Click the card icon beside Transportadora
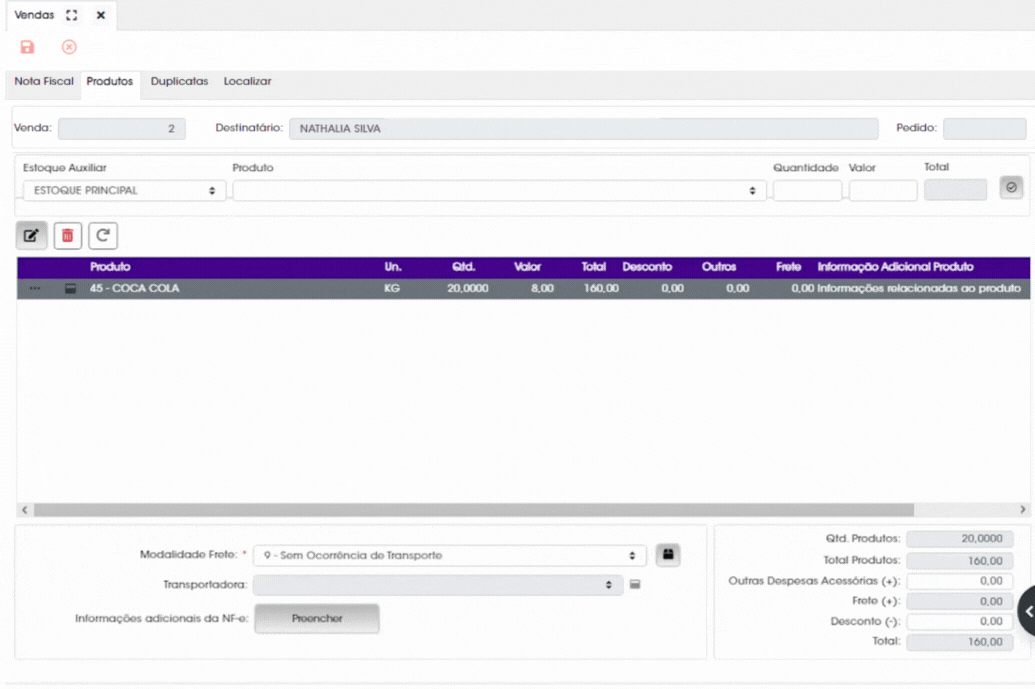Screen dimensions: 1035x689 635,584
